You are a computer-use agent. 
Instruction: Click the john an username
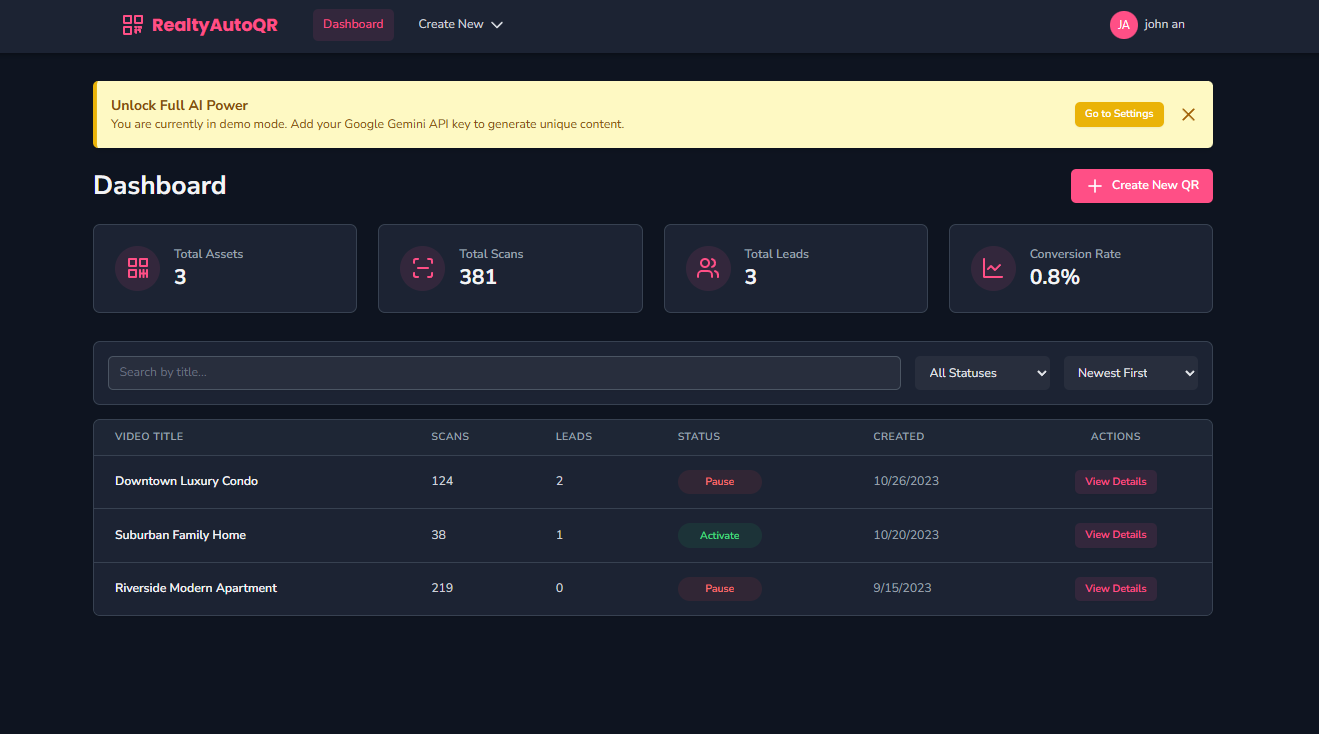click(1164, 25)
